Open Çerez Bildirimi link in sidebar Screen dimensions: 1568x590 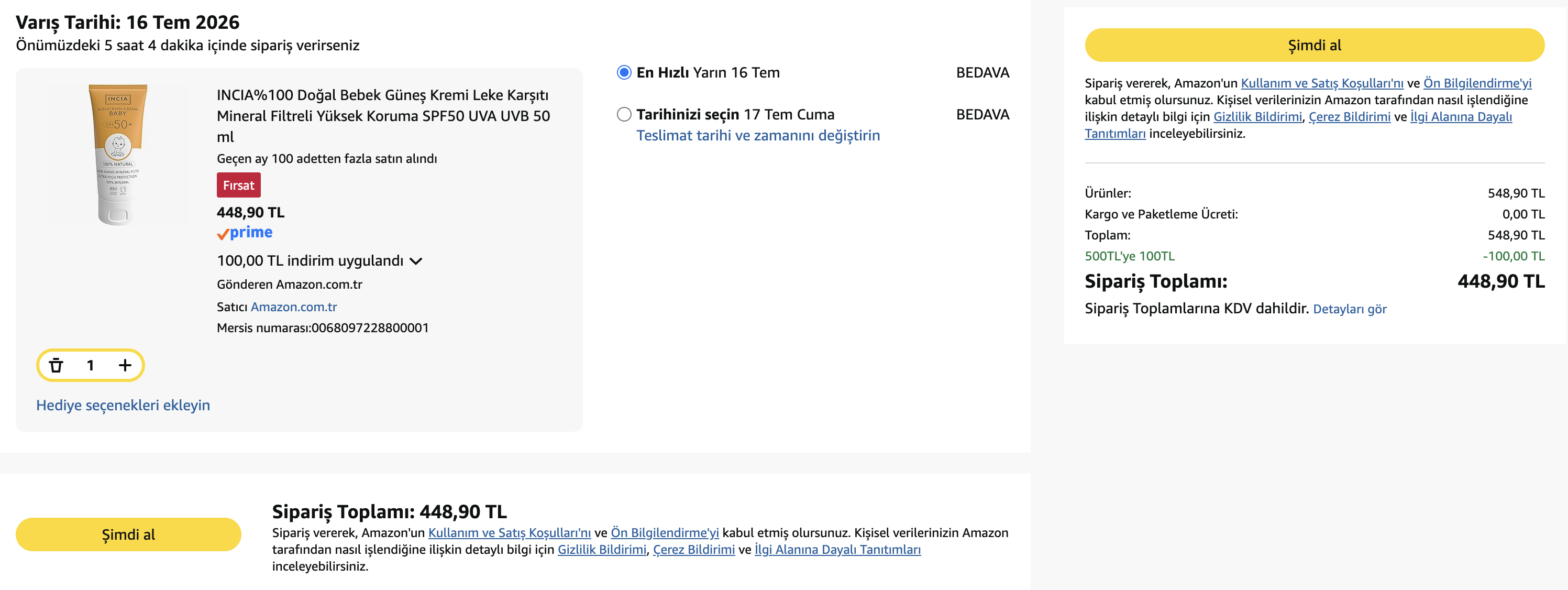[x=1350, y=116]
